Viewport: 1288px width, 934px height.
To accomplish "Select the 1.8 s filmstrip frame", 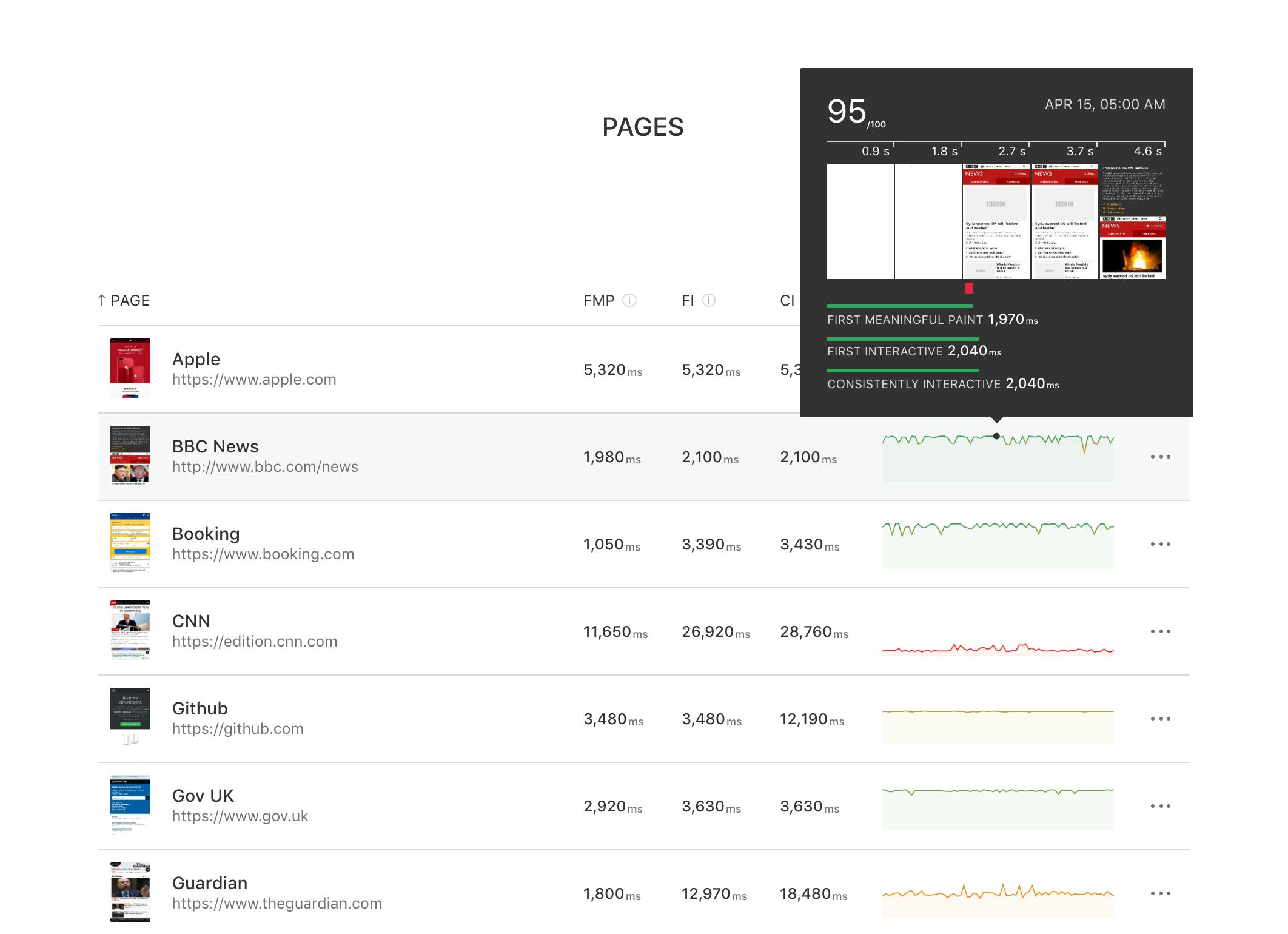I will (928, 221).
